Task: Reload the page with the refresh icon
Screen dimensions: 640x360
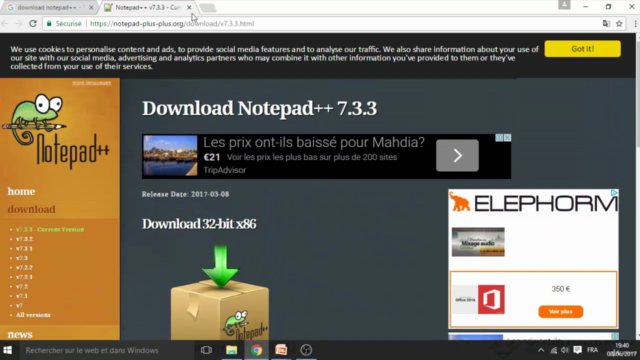Action: click(x=33, y=24)
